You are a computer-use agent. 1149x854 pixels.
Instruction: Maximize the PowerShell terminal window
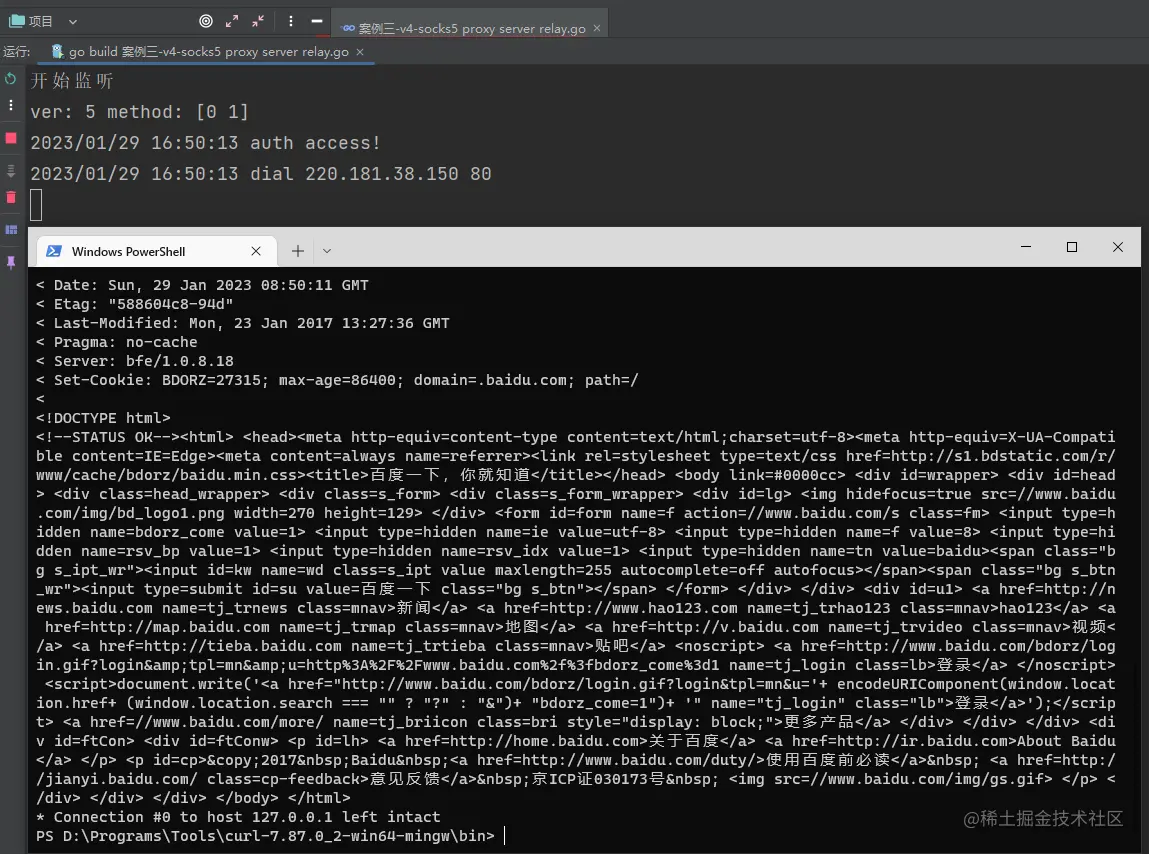pos(1071,247)
